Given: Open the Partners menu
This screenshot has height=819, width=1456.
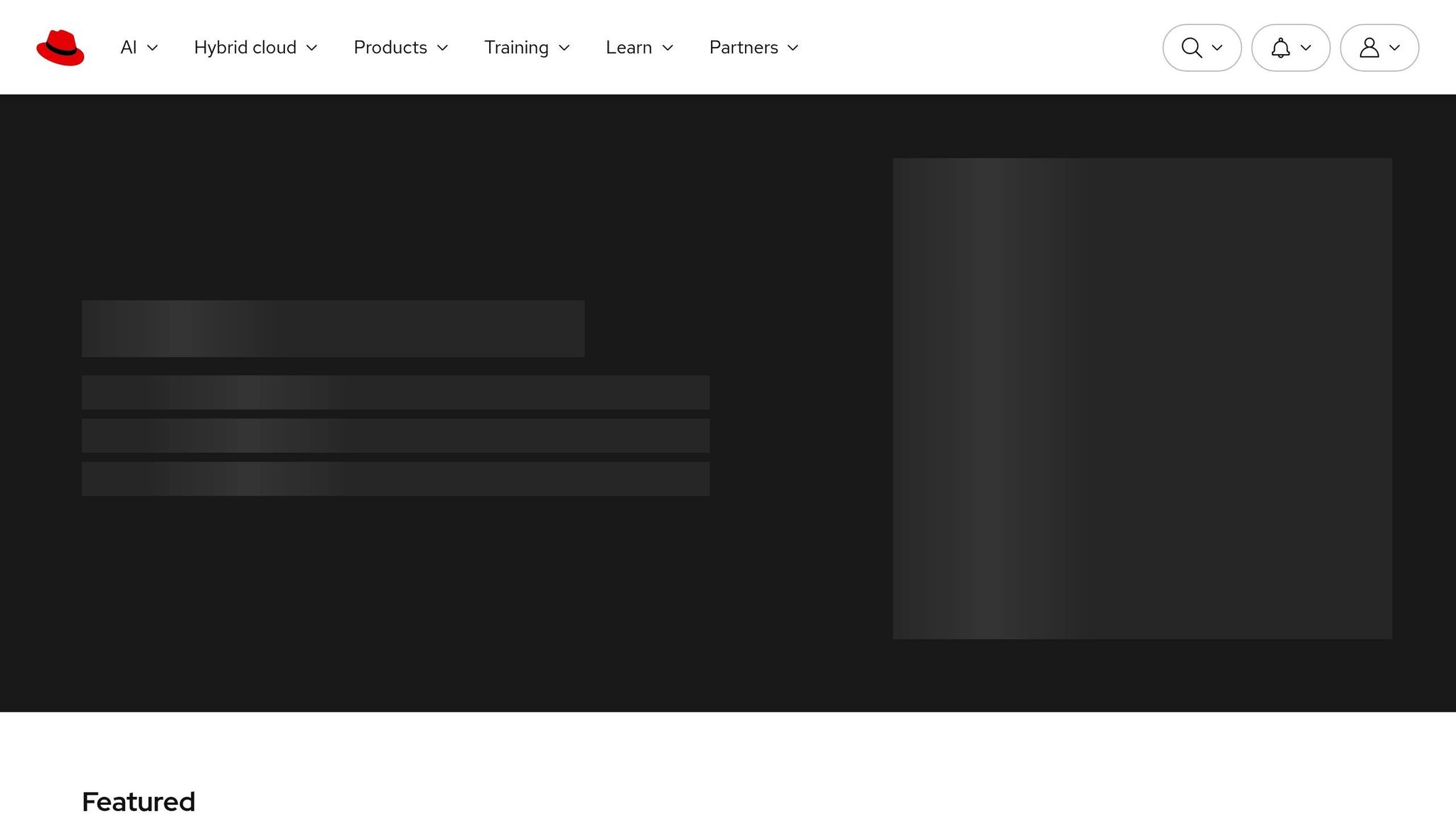Looking at the screenshot, I should coord(744,48).
